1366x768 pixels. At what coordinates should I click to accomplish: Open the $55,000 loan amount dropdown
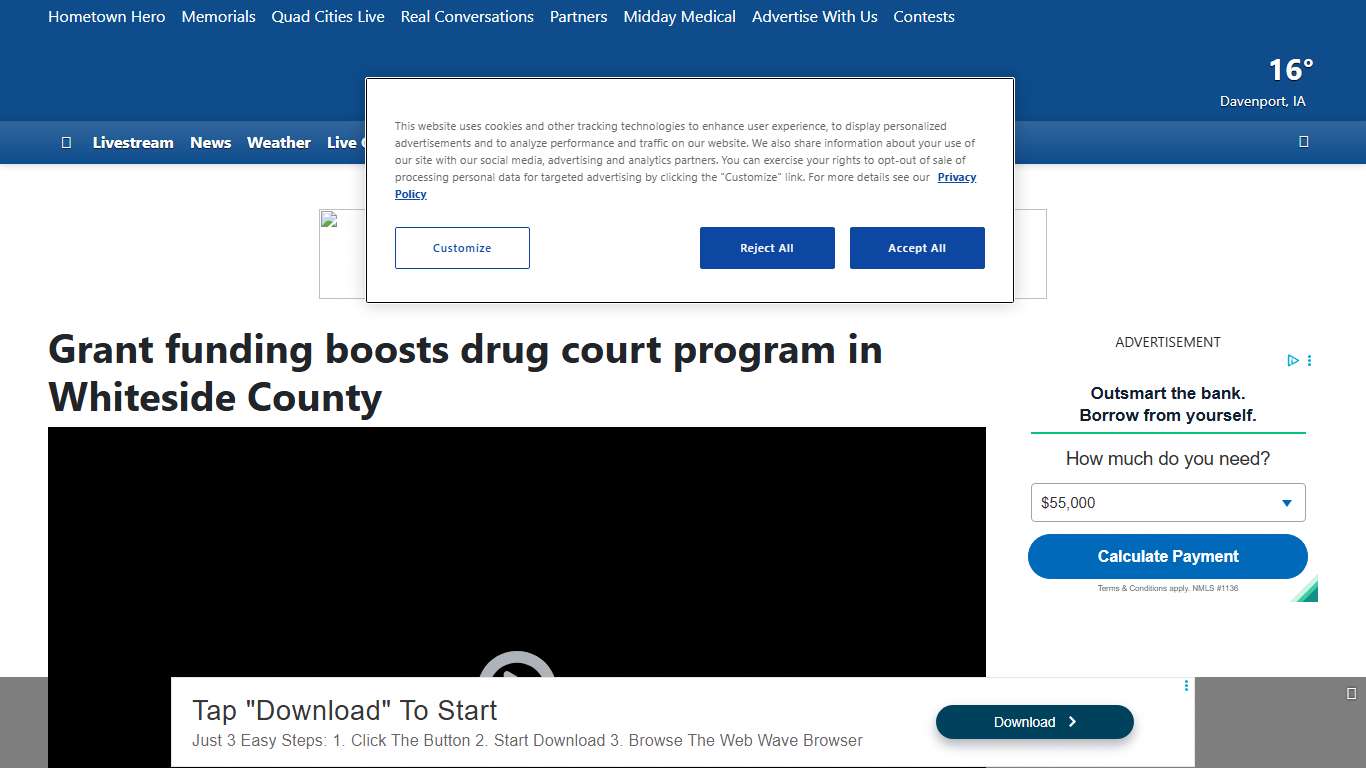pos(1167,502)
